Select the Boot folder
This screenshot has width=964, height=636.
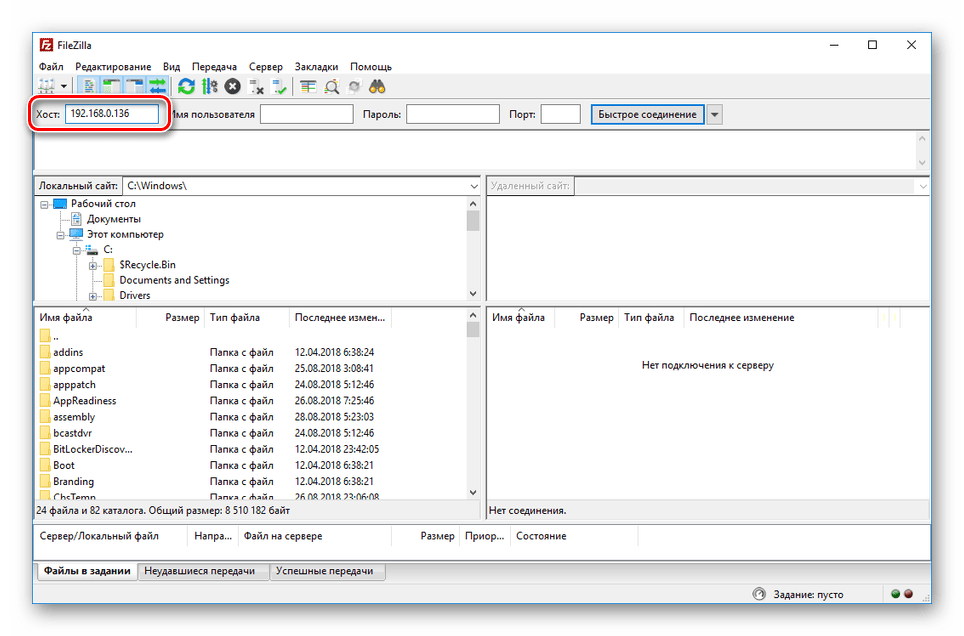click(63, 465)
